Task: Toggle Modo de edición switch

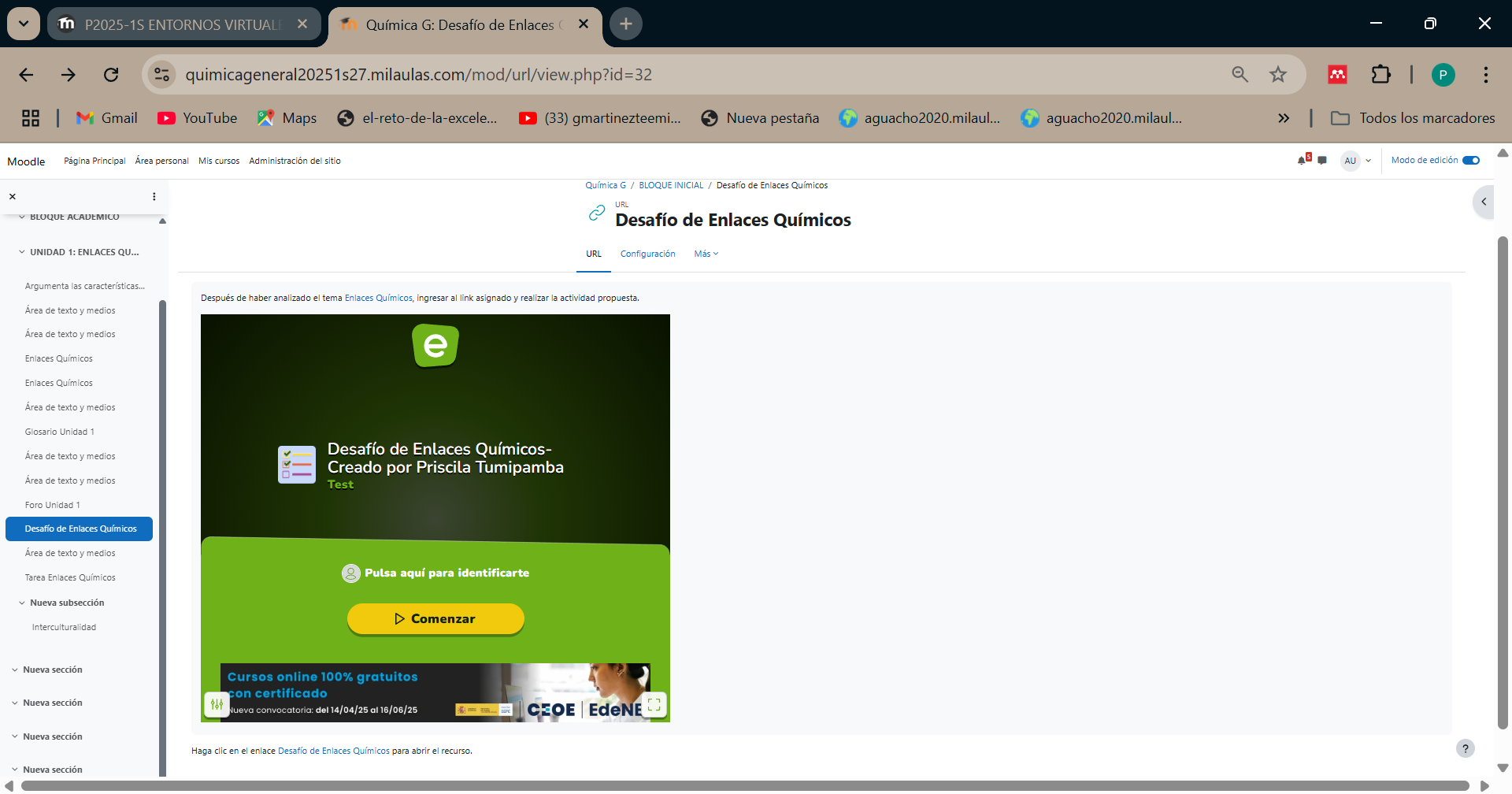Action: pyautogui.click(x=1470, y=160)
